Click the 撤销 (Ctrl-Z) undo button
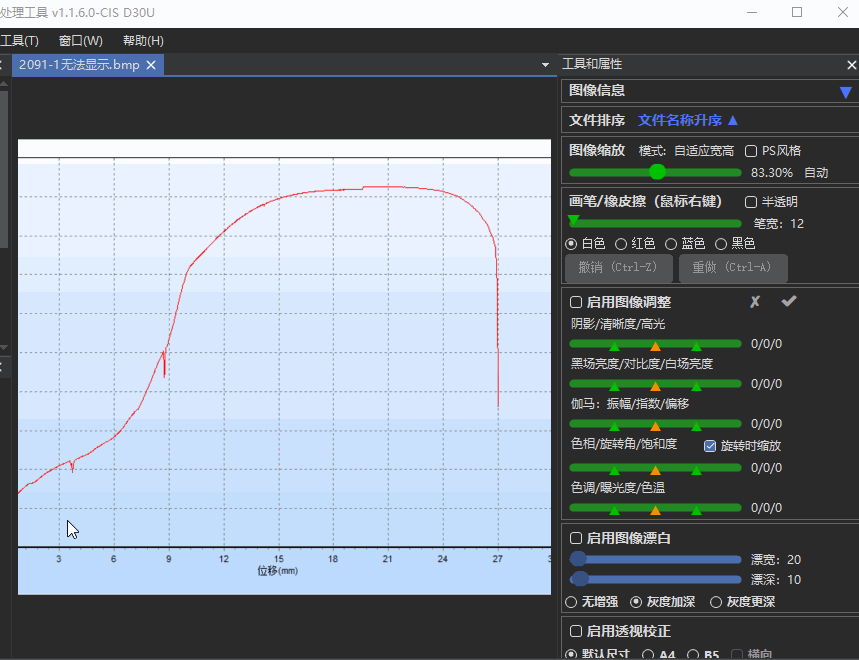859x660 pixels. 617,268
